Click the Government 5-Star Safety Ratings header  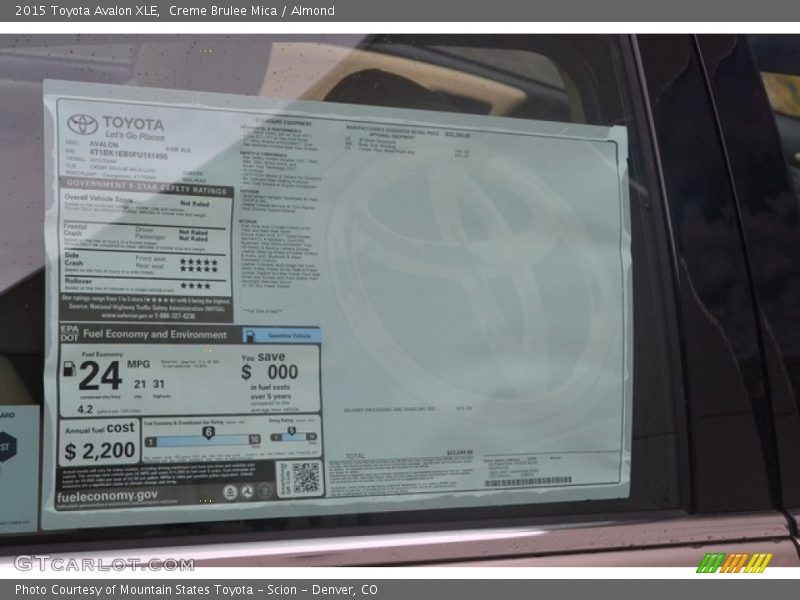click(146, 187)
